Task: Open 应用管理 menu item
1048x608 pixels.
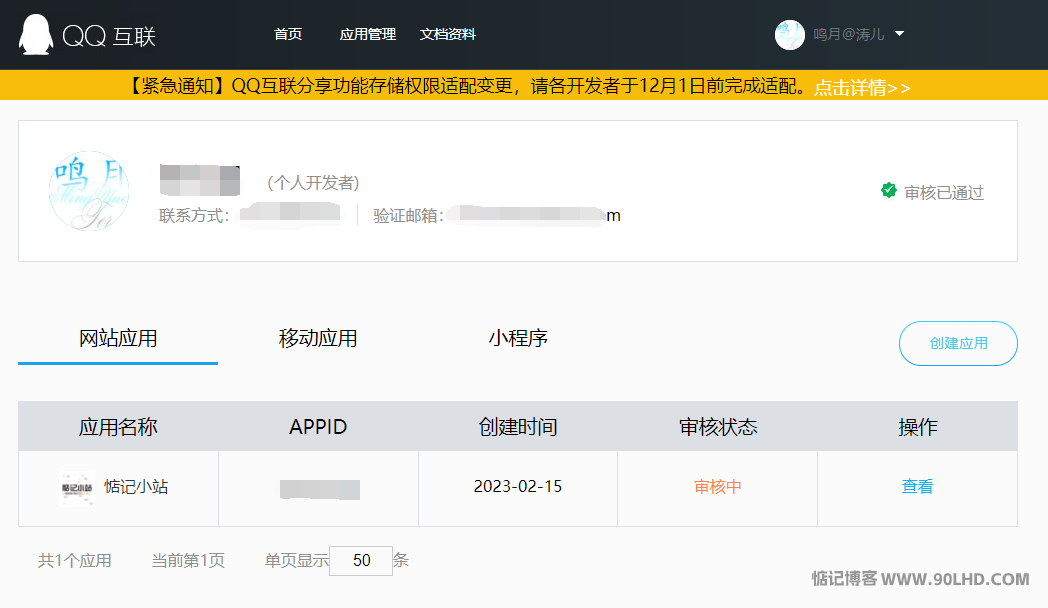Action: tap(368, 34)
